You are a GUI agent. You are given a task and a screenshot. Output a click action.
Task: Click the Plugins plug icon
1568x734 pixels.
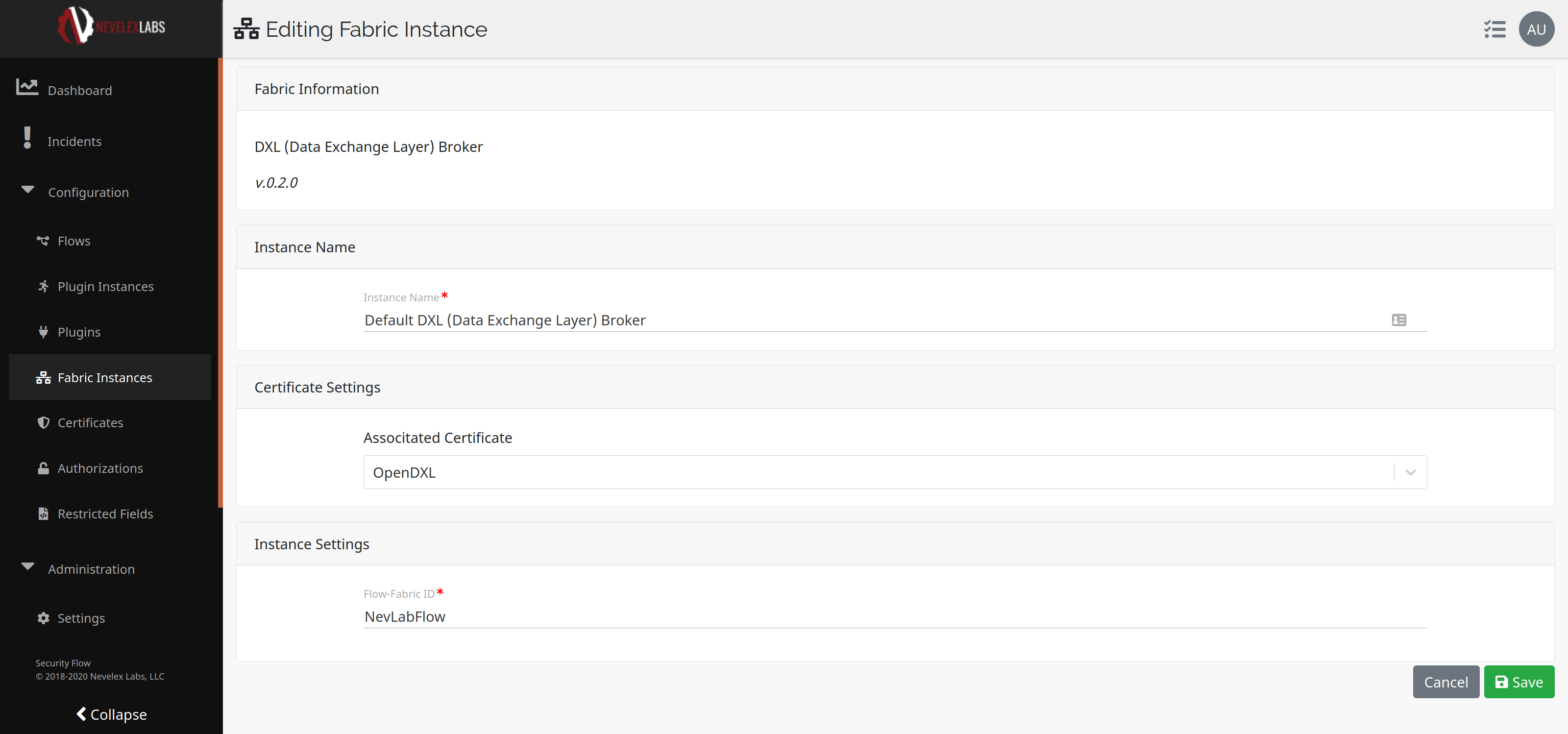tap(43, 332)
